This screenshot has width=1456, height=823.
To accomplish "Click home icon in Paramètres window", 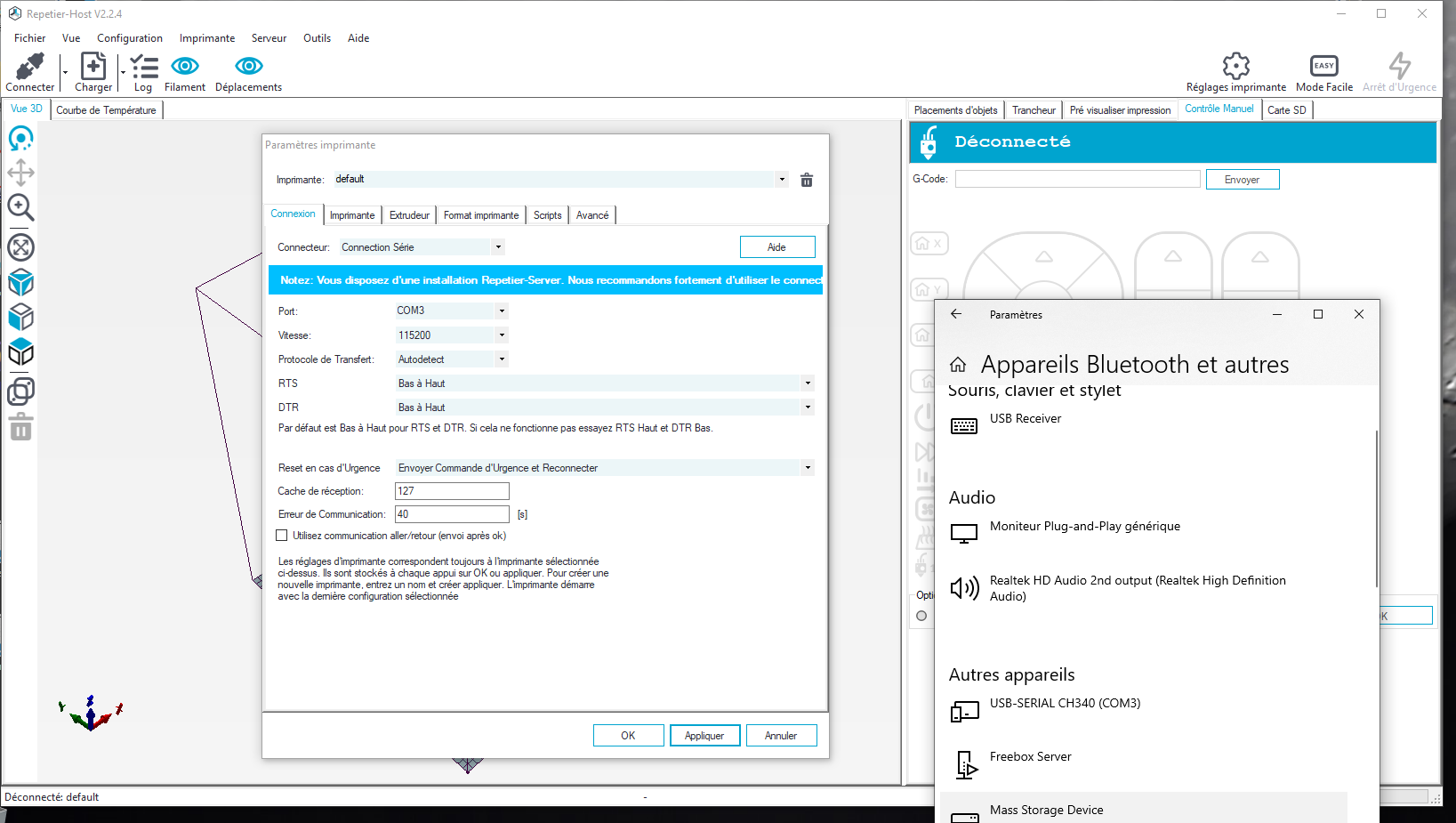I will [958, 365].
